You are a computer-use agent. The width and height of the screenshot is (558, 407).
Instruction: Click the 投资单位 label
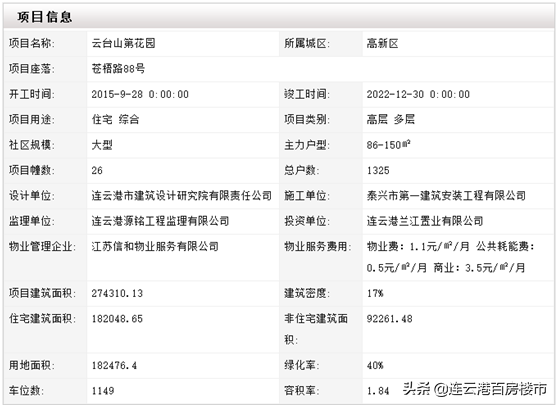click(x=307, y=221)
